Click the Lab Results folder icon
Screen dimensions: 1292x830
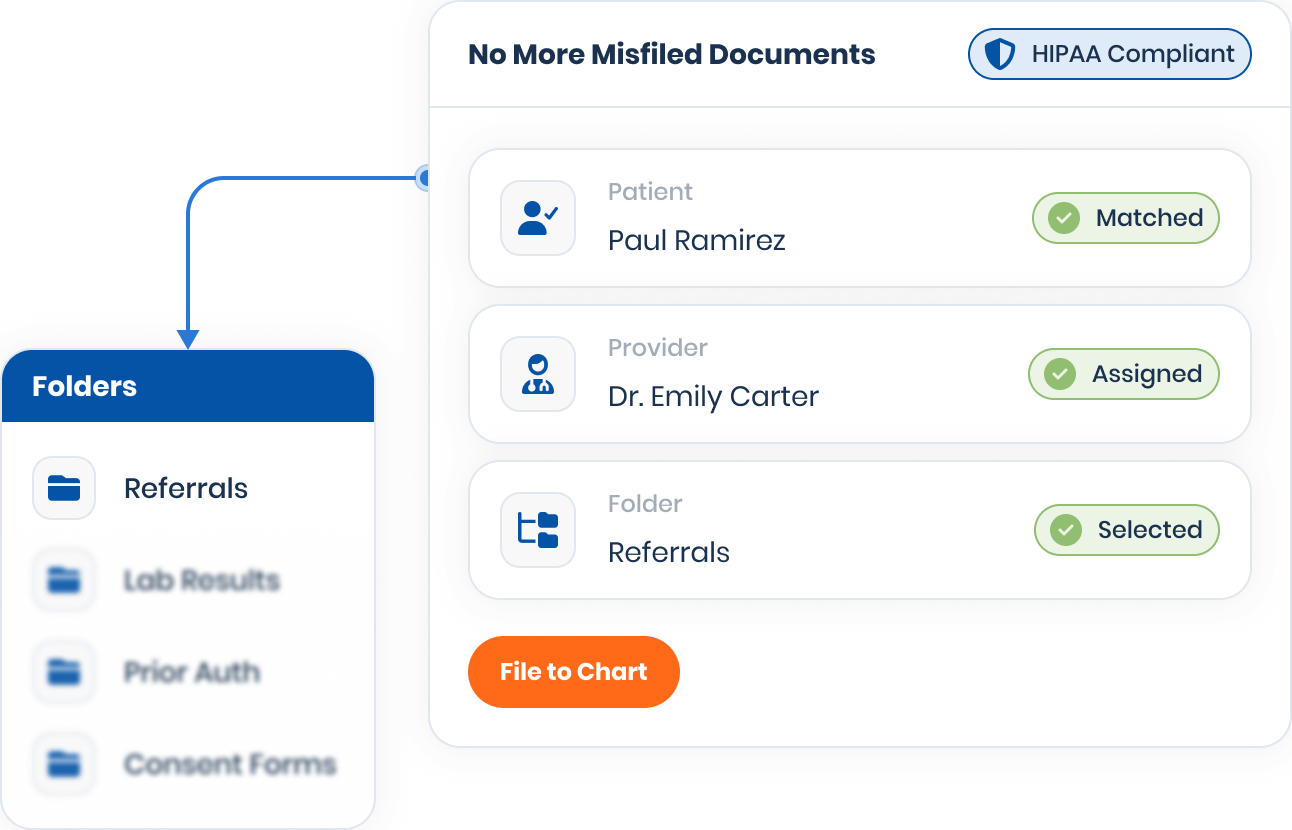tap(64, 580)
